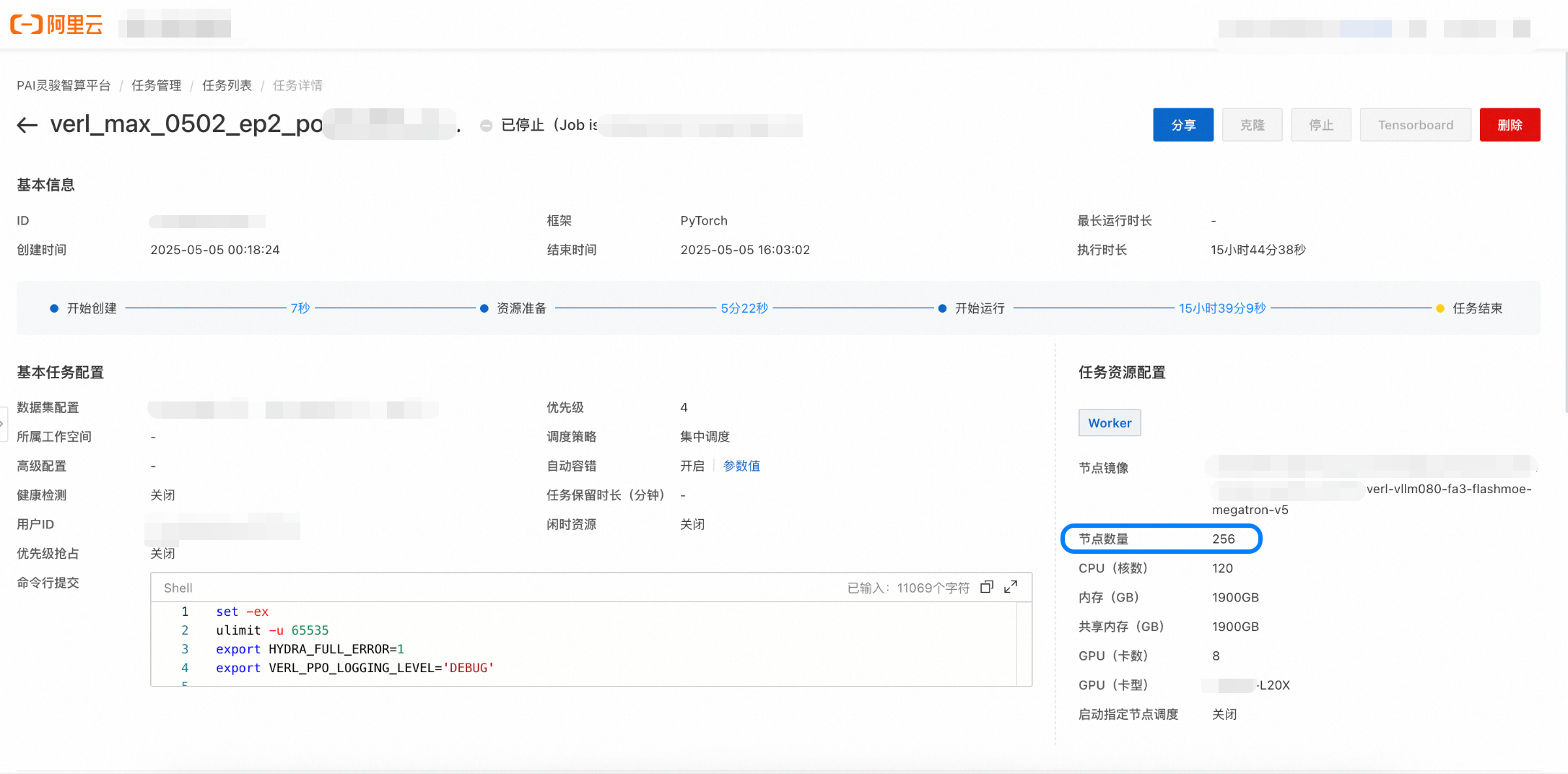
Task: Select the Worker tab in resource config
Action: tap(1110, 423)
